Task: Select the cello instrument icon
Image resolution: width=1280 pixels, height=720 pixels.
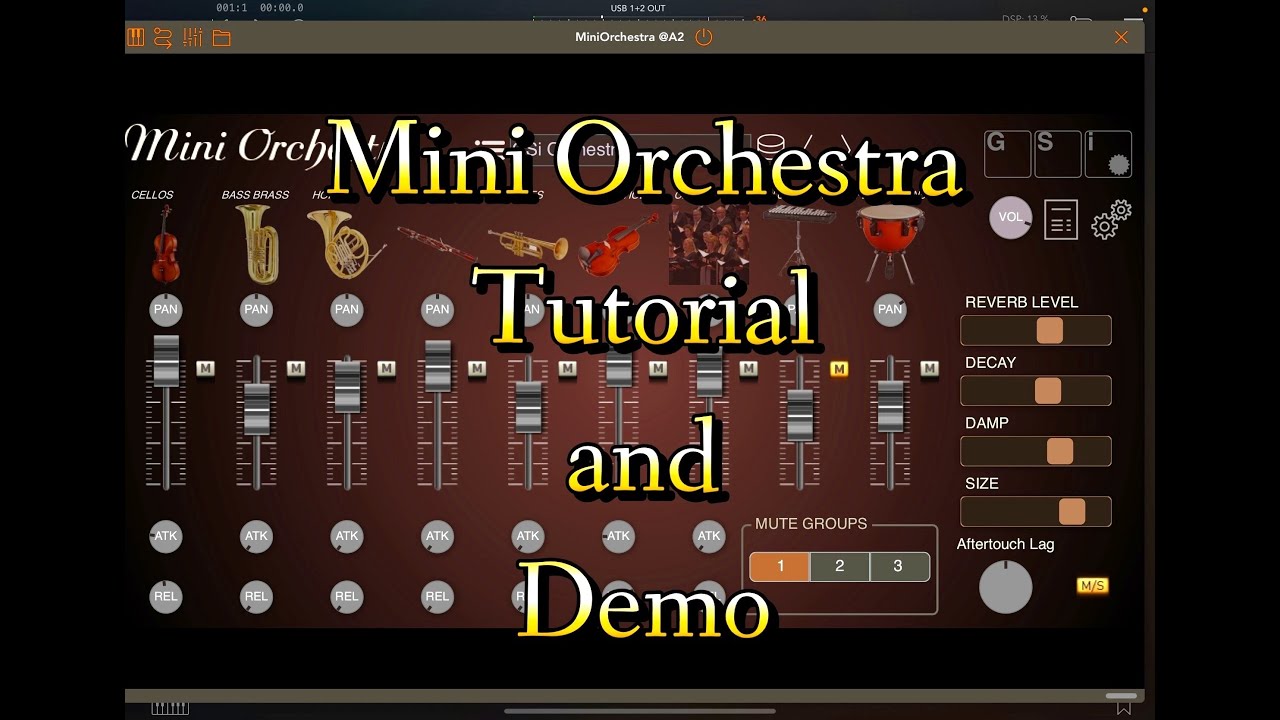Action: [165, 243]
